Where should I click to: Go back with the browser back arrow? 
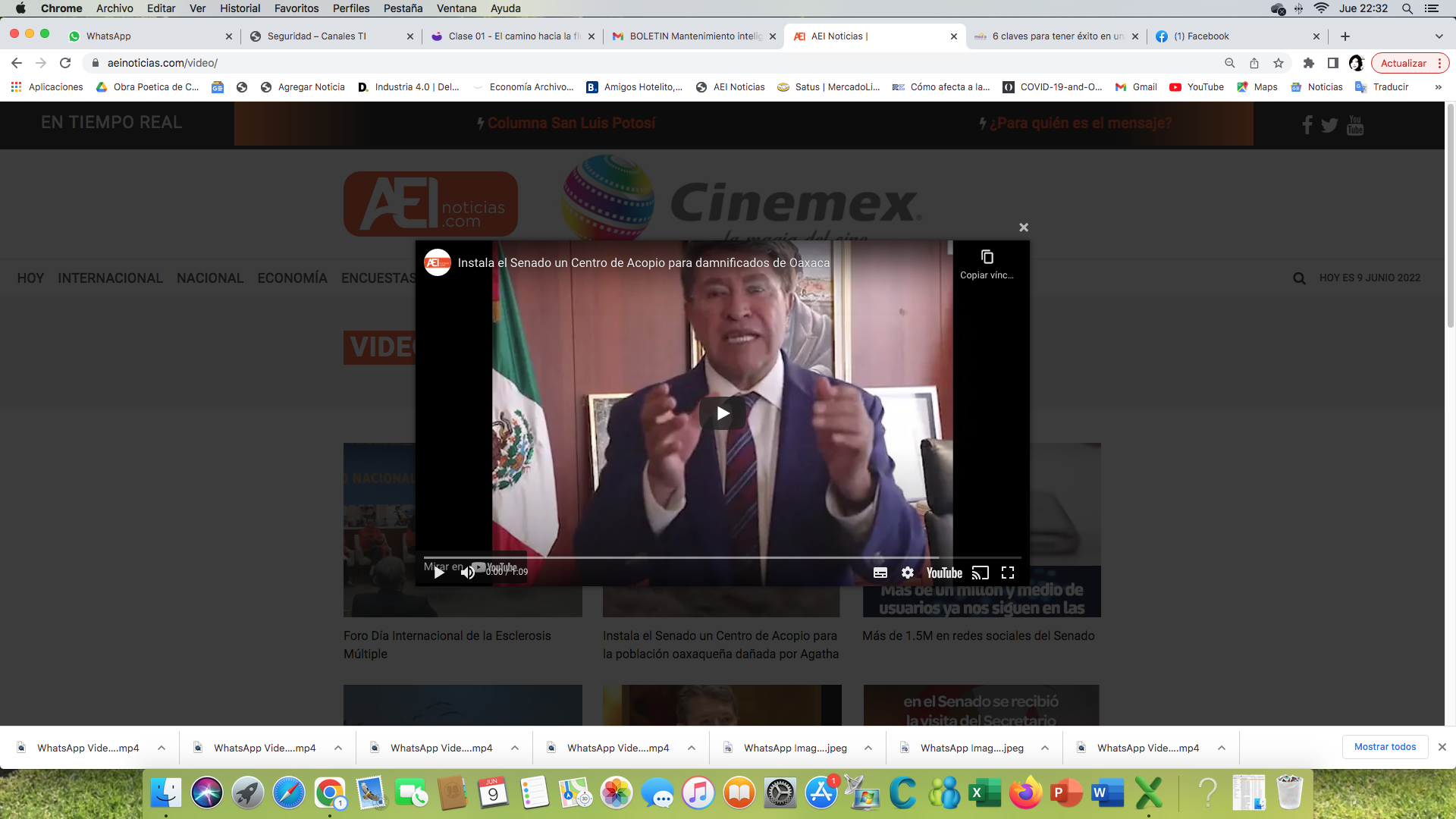pos(17,63)
